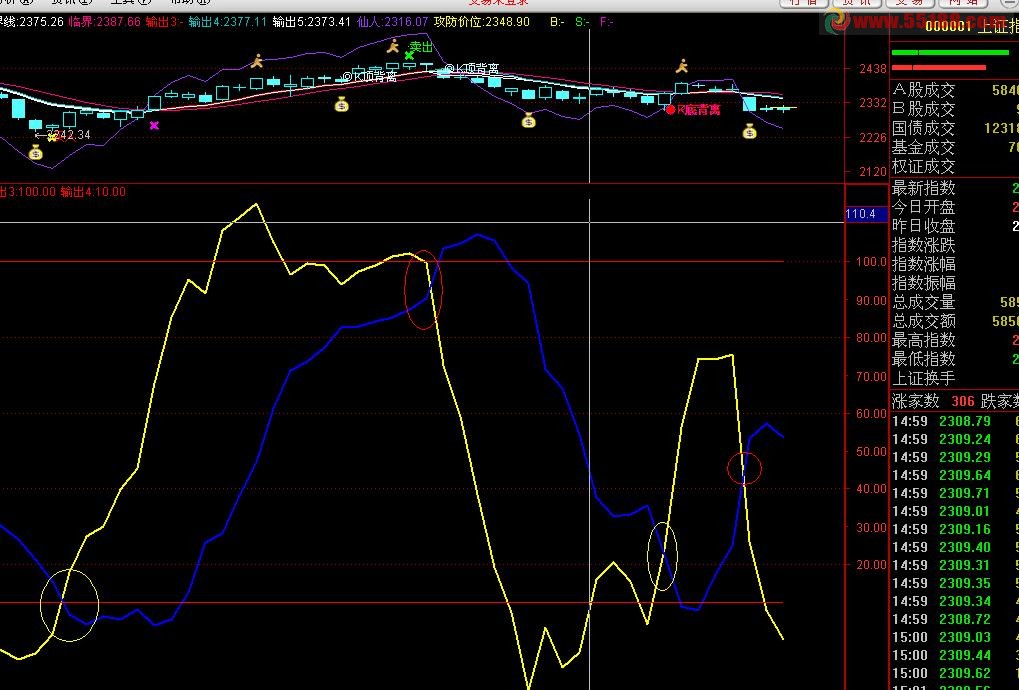Click the 输出5:2373.41 indicator value
1019x690 pixels.
(311, 22)
